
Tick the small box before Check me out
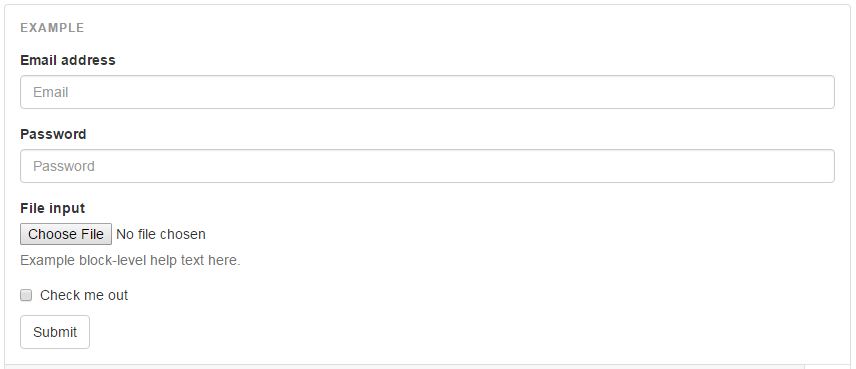[26, 295]
